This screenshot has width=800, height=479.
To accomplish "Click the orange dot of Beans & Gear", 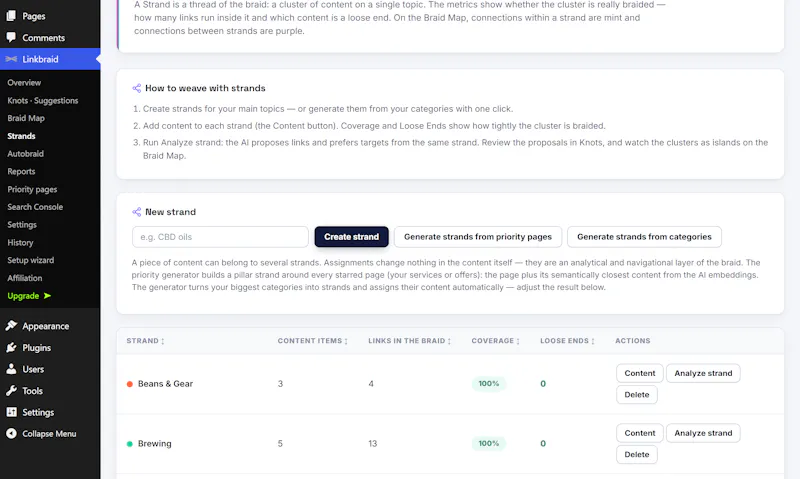I will (x=130, y=384).
